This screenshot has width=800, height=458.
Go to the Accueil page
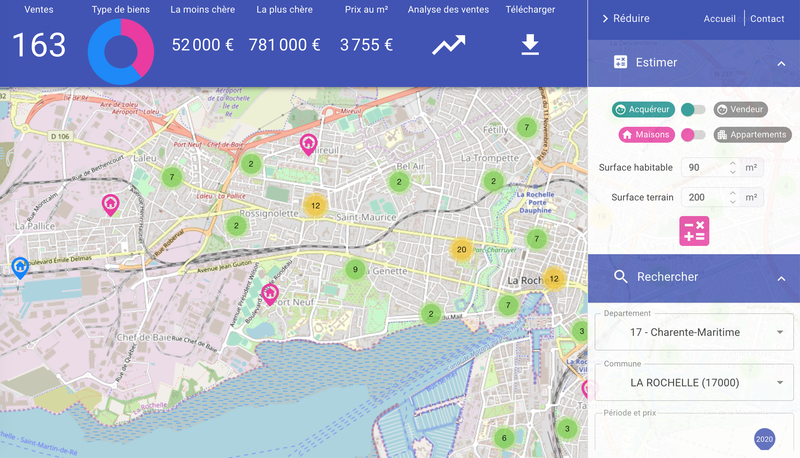click(719, 19)
